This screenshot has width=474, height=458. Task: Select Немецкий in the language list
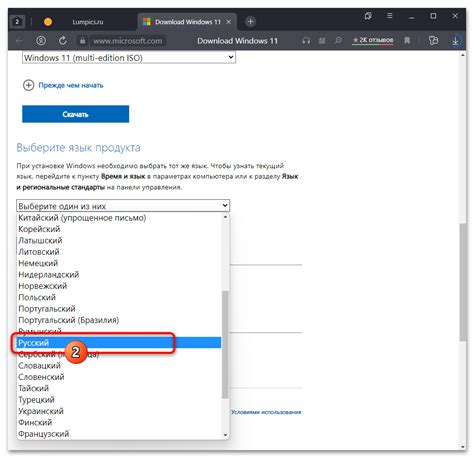coord(119,263)
